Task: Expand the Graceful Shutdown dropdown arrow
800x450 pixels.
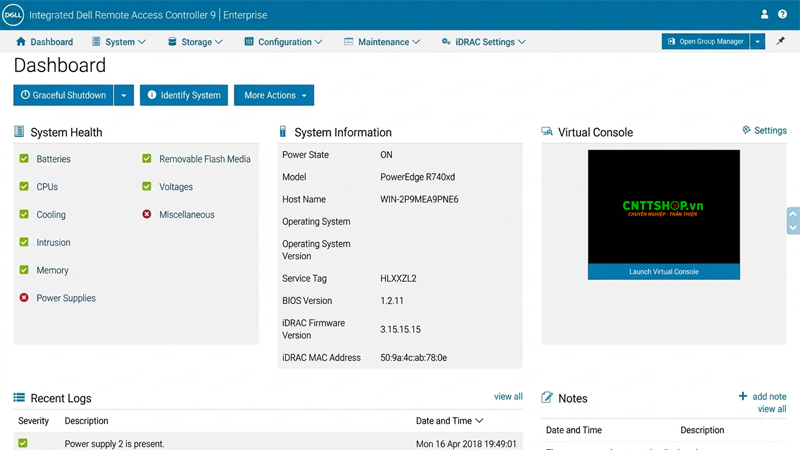Action: [x=123, y=95]
